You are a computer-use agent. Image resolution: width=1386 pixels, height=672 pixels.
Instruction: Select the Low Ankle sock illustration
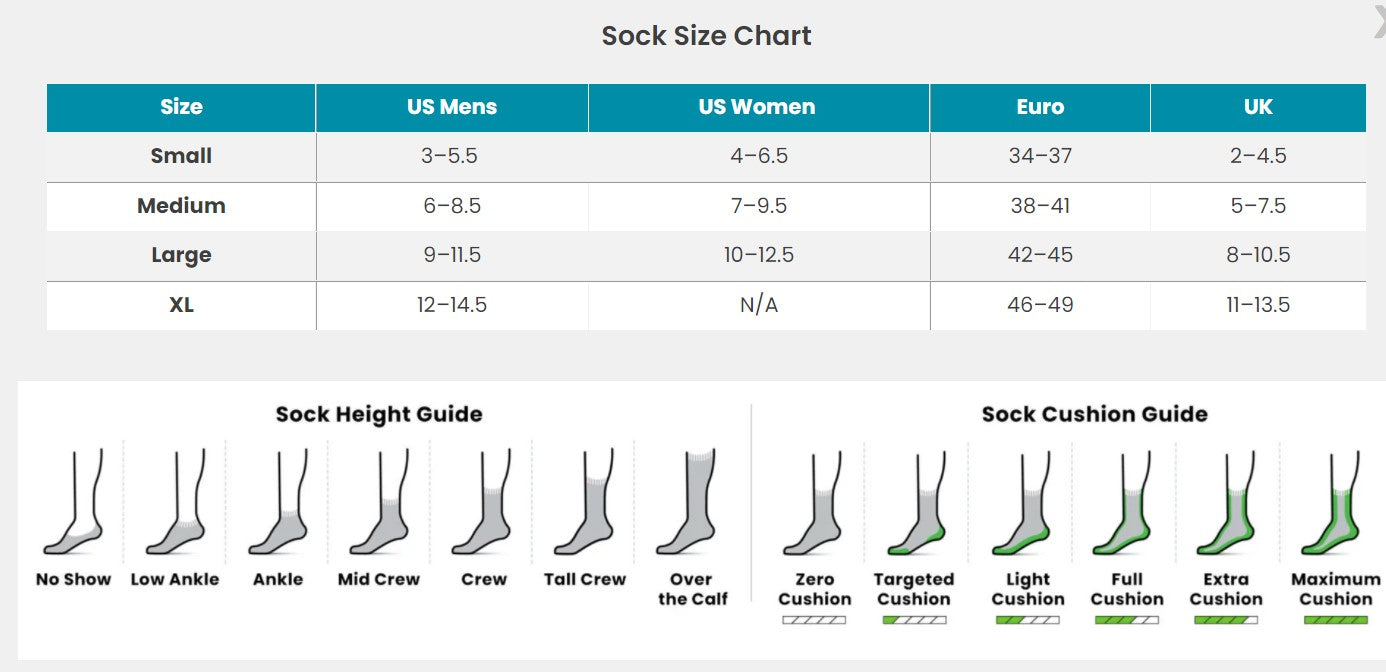tap(175, 504)
